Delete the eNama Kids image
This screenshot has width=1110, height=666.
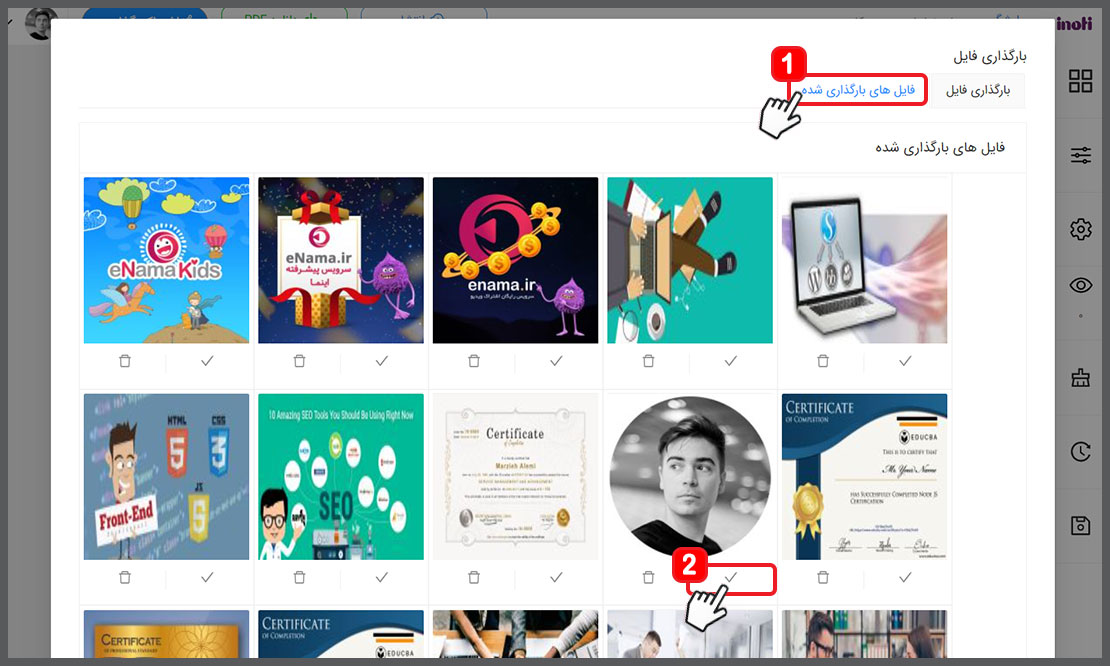pyautogui.click(x=125, y=361)
